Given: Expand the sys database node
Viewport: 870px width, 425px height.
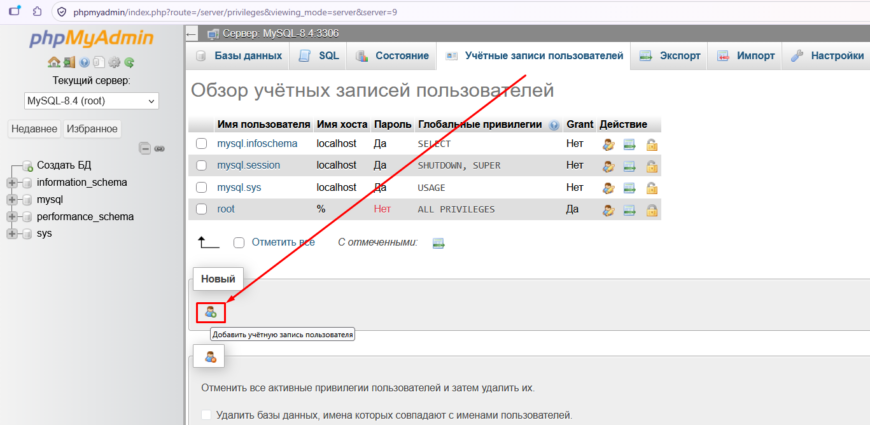Looking at the screenshot, I should (x=12, y=234).
